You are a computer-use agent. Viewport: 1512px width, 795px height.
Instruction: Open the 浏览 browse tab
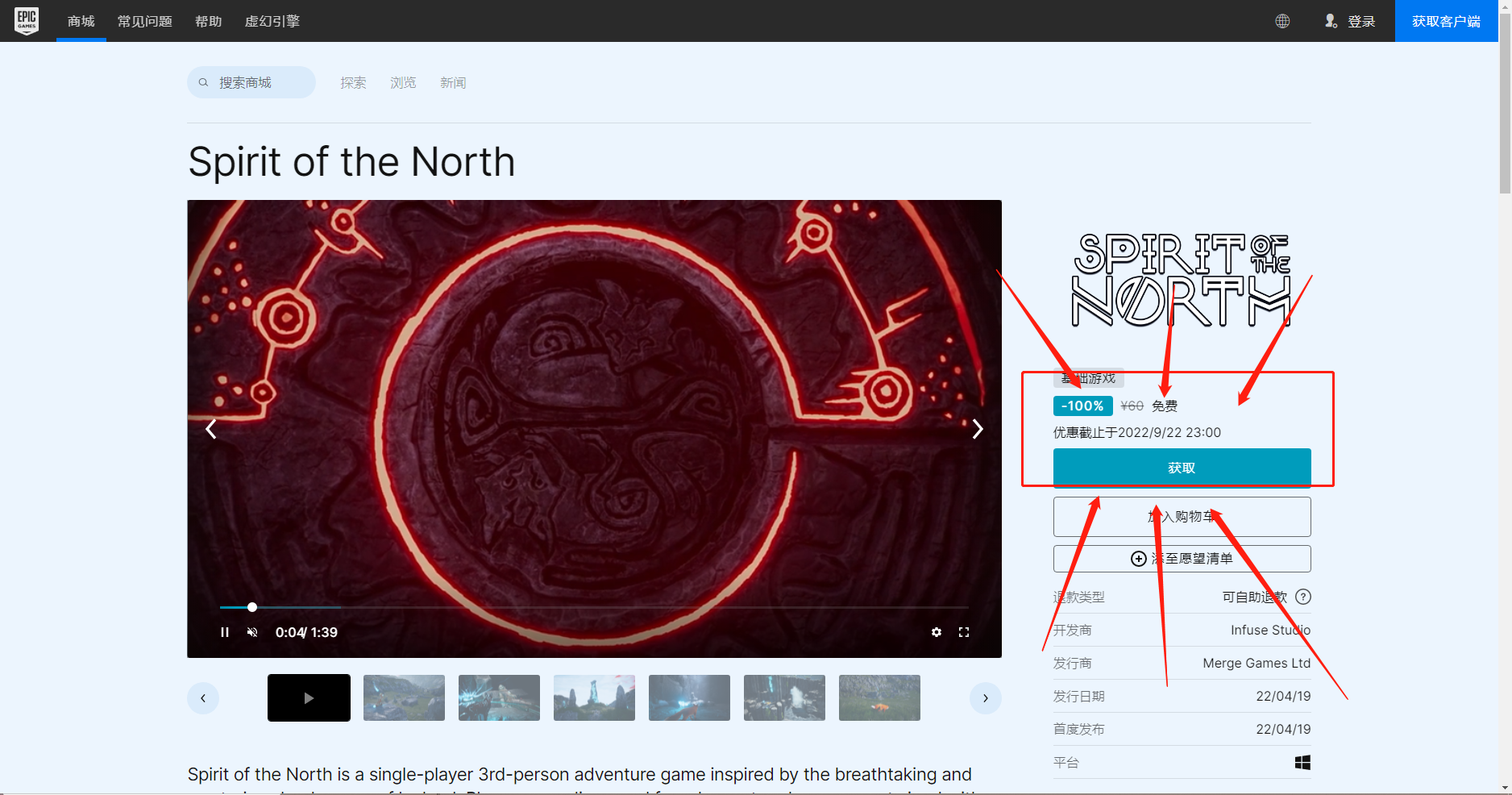coord(403,82)
